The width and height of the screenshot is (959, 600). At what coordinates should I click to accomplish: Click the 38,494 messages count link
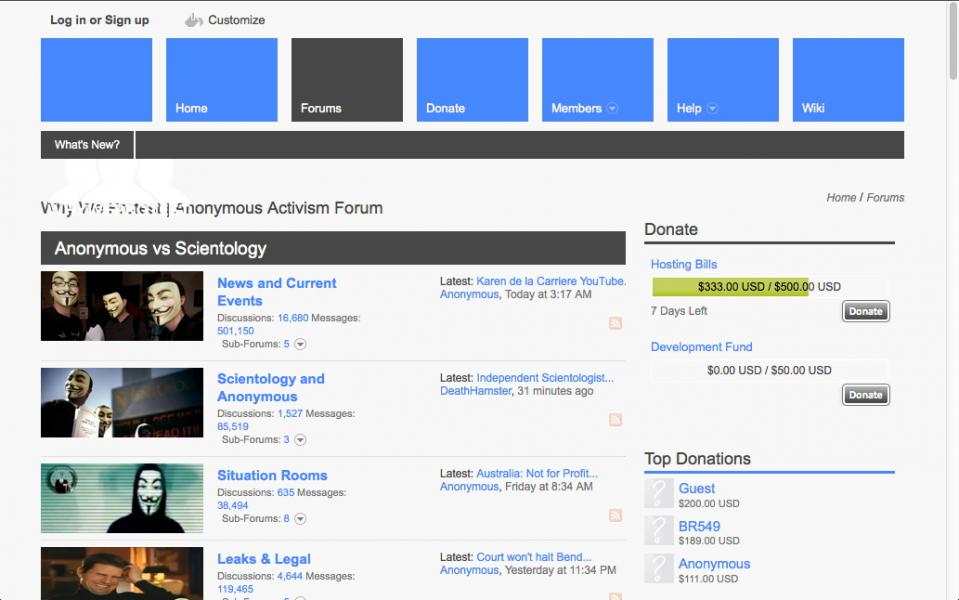click(232, 506)
